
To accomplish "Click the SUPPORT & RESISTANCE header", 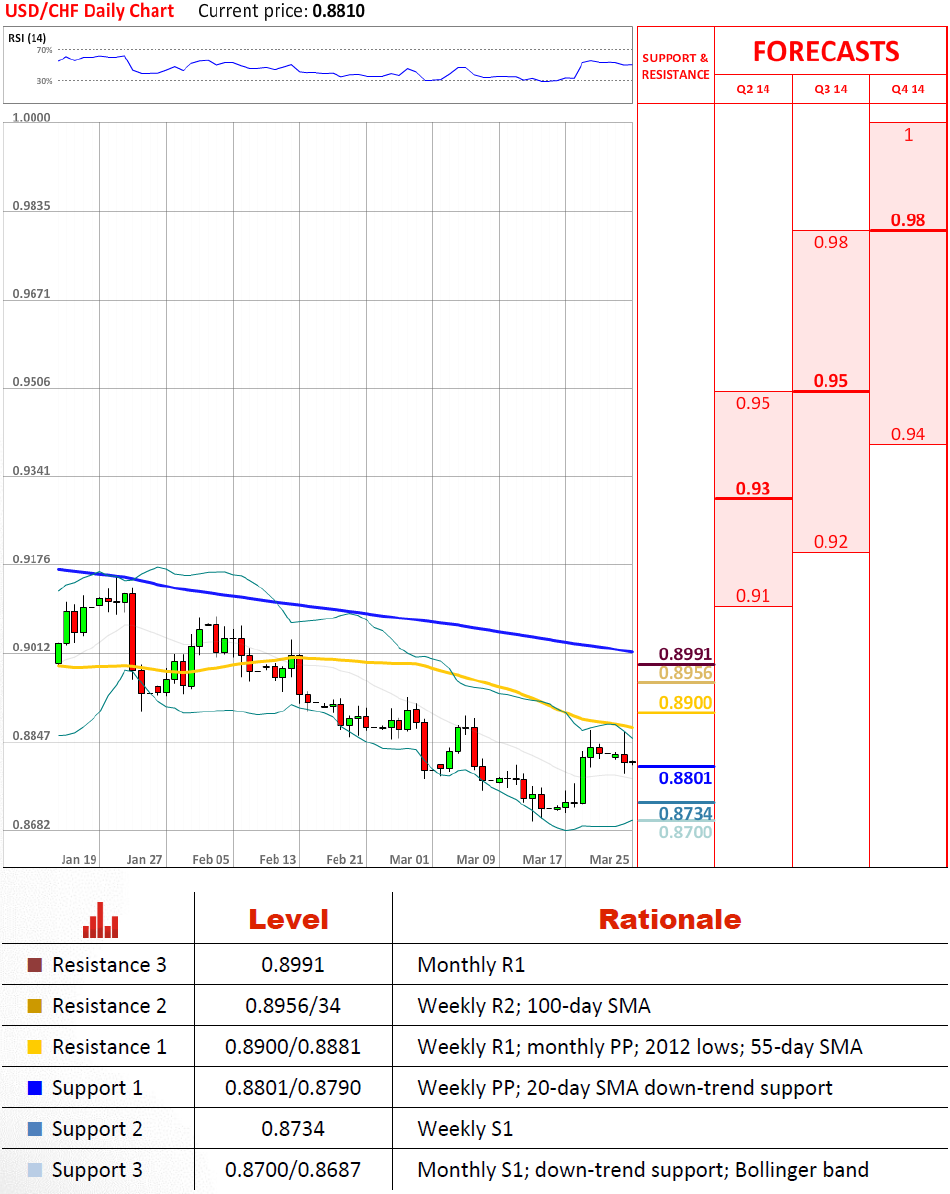I will (675, 66).
